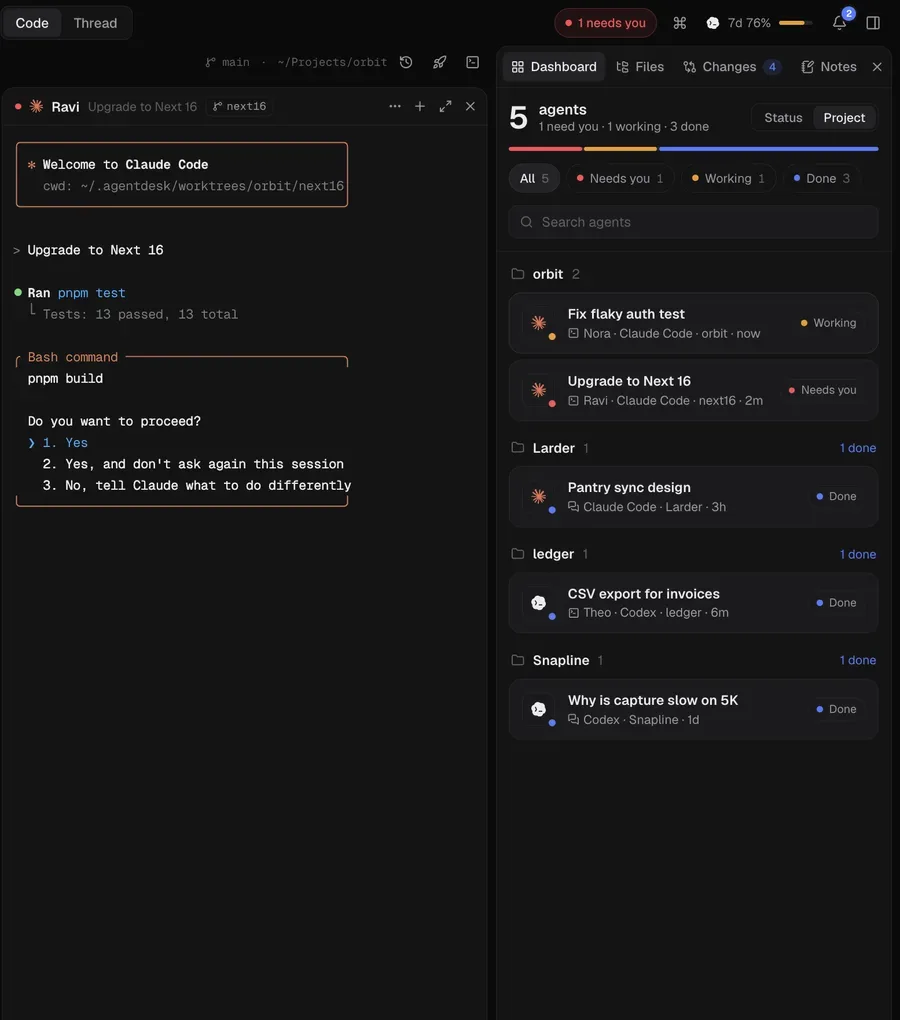Filter agents by Done
The height and width of the screenshot is (1020, 900).
(x=821, y=178)
